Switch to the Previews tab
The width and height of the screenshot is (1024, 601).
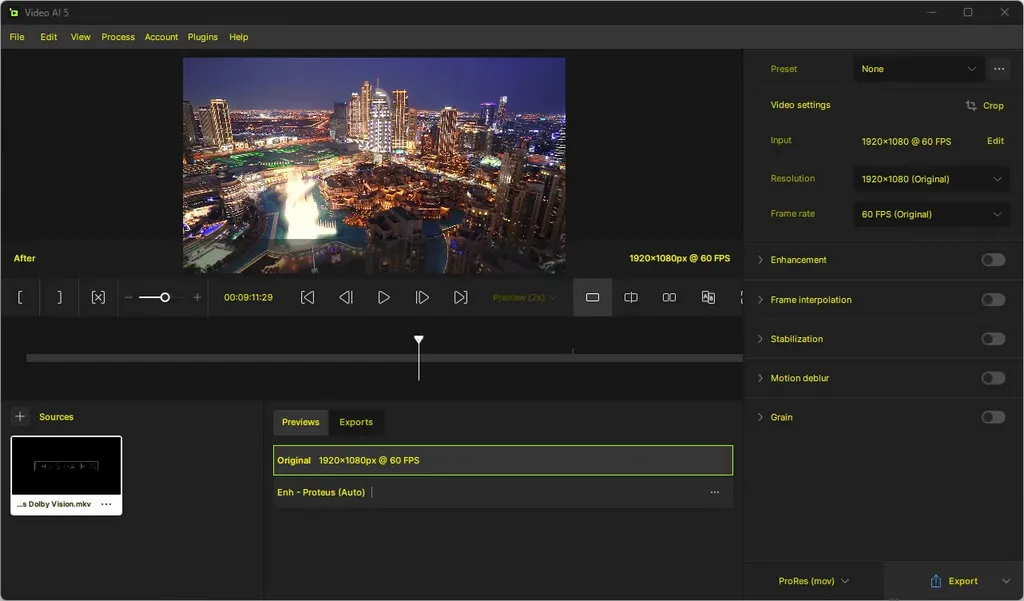tap(300, 422)
